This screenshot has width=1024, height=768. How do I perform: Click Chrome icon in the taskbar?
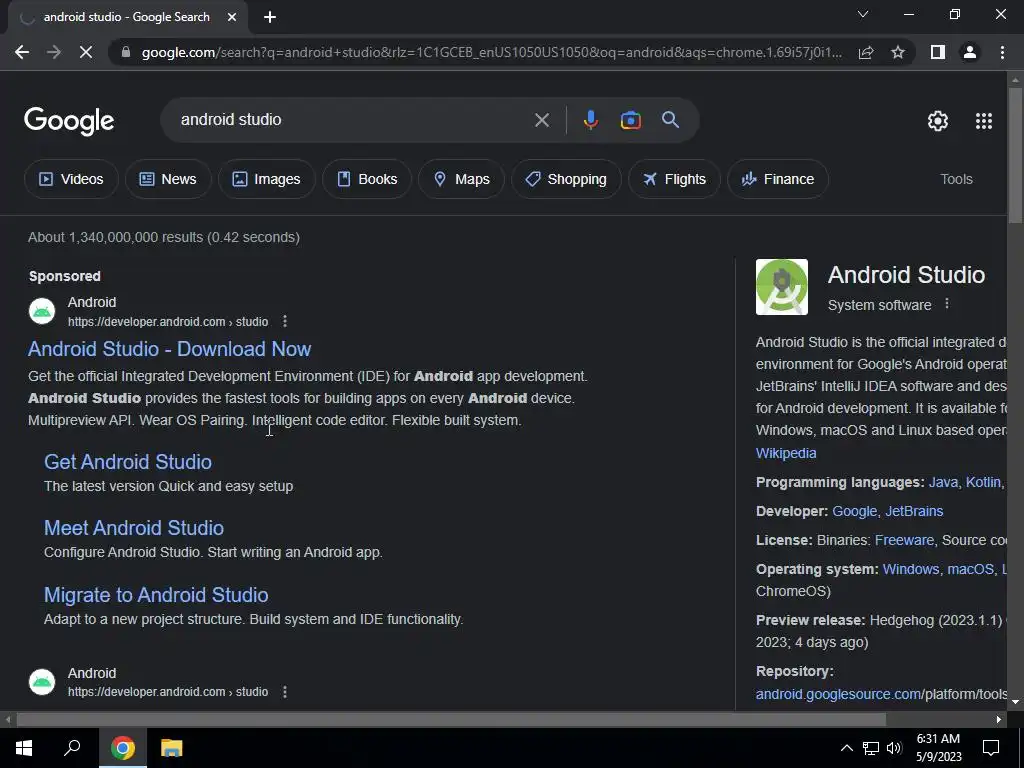click(123, 748)
